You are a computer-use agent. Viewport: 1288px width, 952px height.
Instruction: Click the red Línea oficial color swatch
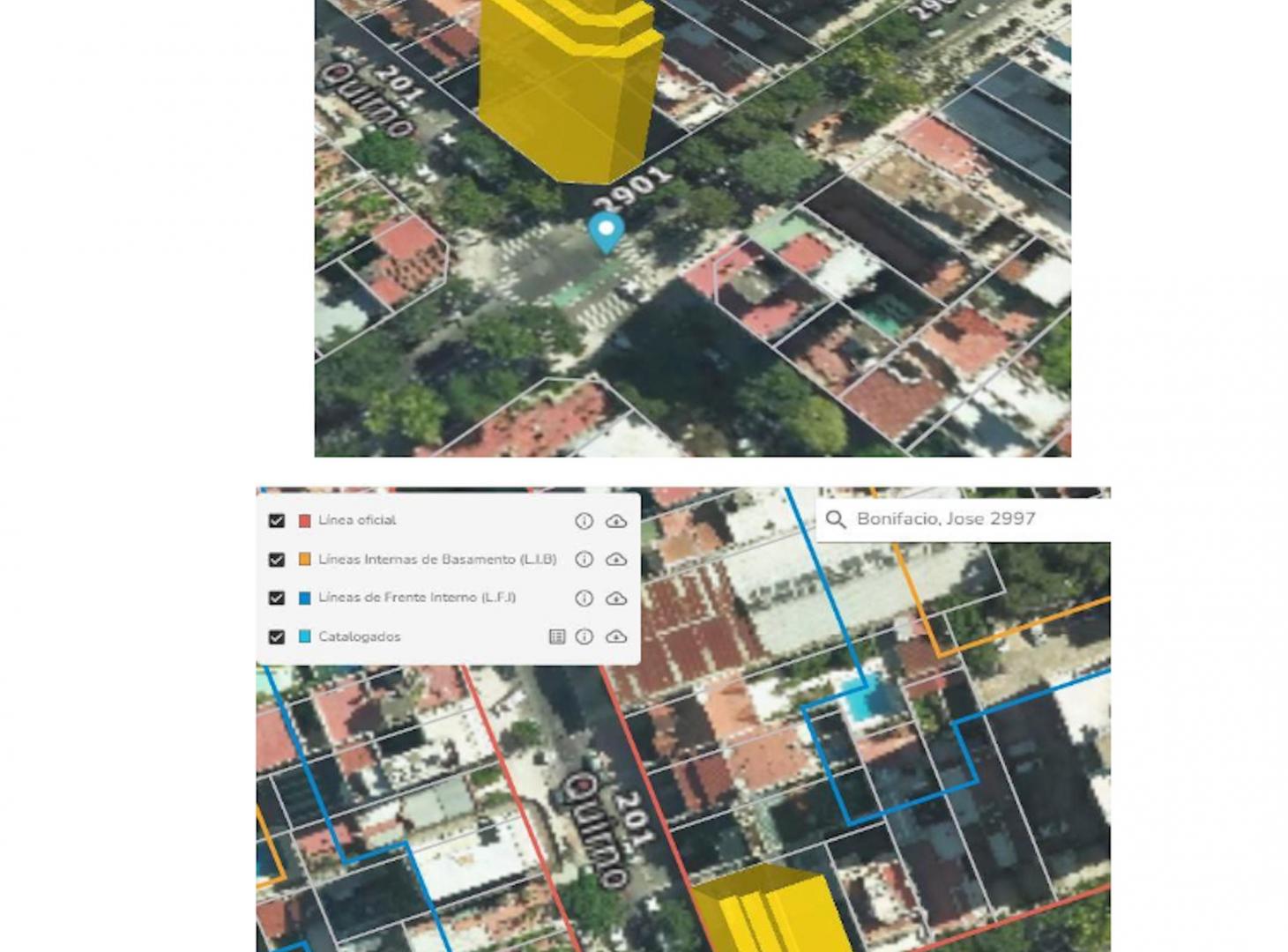[x=305, y=521]
